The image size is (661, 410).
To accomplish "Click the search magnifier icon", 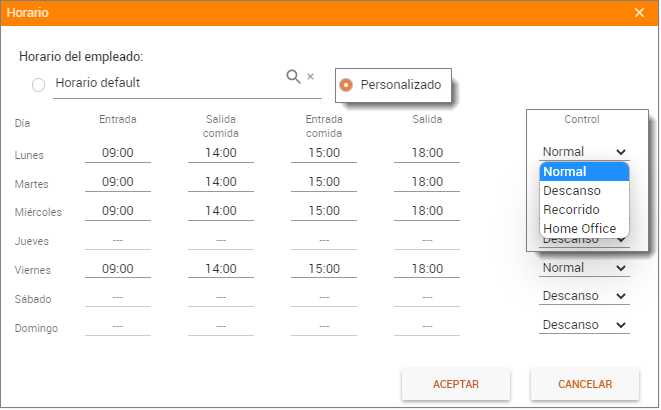I will (293, 76).
